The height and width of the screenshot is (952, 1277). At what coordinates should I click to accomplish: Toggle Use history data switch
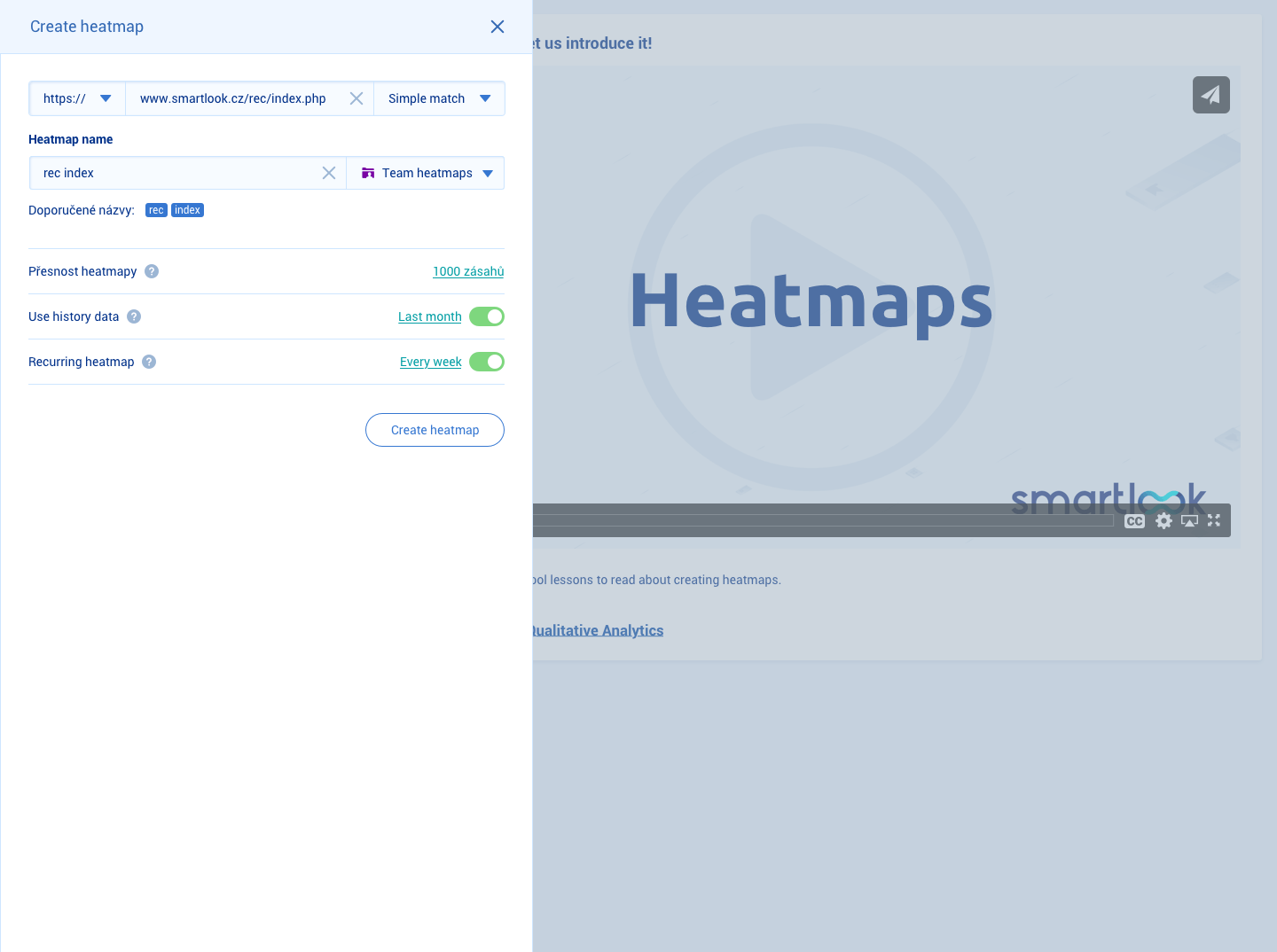point(487,316)
